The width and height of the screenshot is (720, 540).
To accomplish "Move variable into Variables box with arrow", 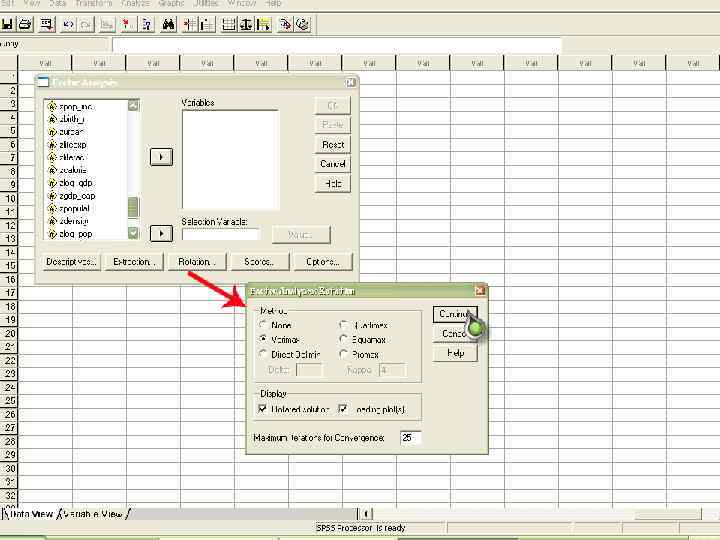I will click(161, 157).
